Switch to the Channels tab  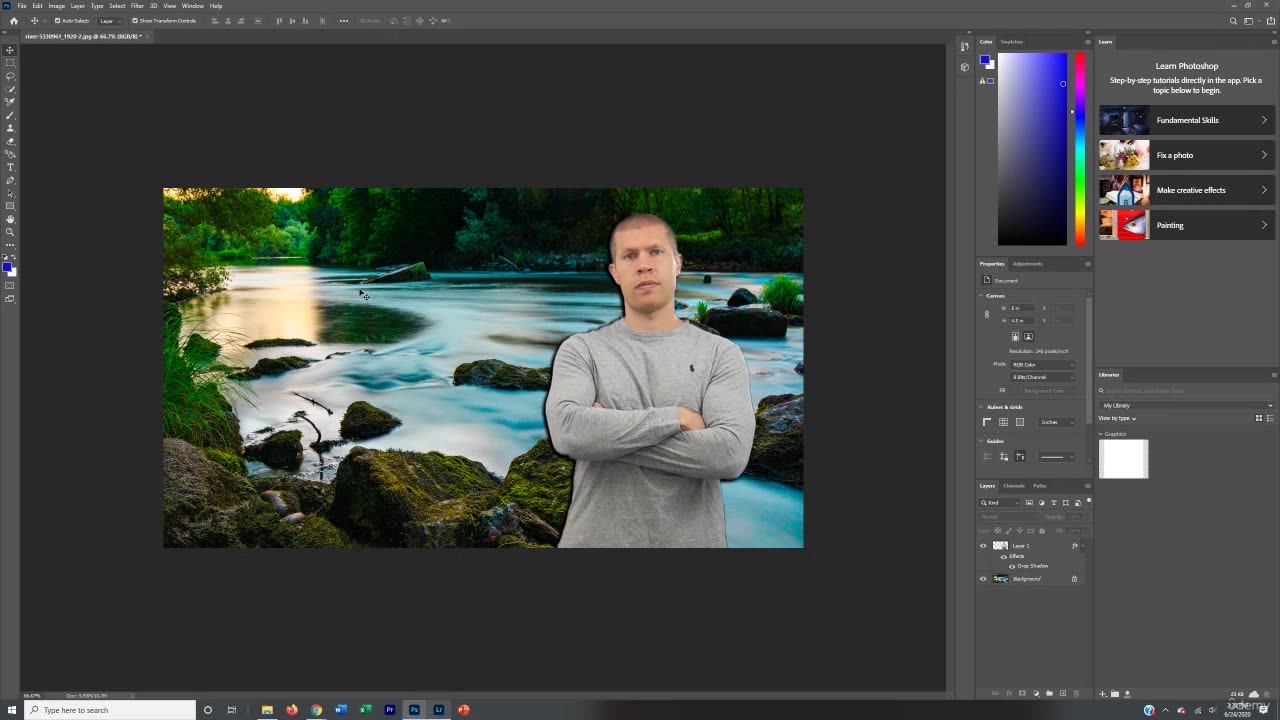click(x=1014, y=486)
